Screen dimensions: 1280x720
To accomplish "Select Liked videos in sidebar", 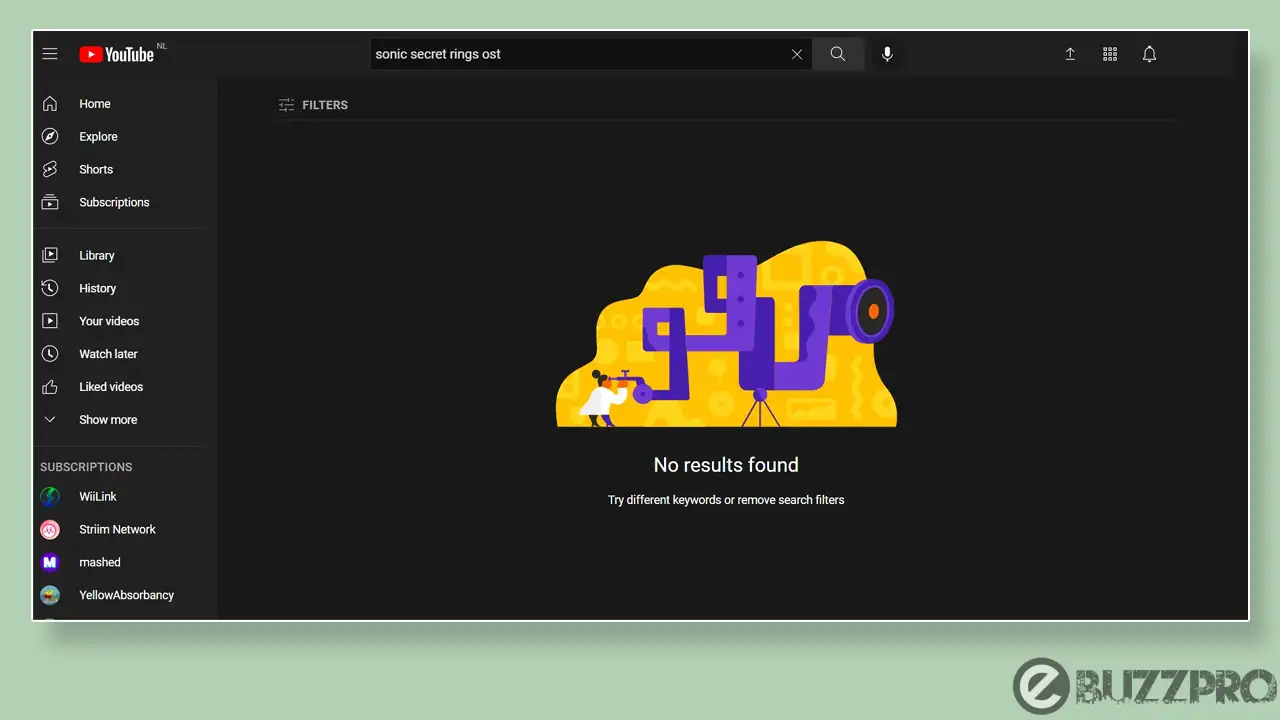I will [111, 387].
